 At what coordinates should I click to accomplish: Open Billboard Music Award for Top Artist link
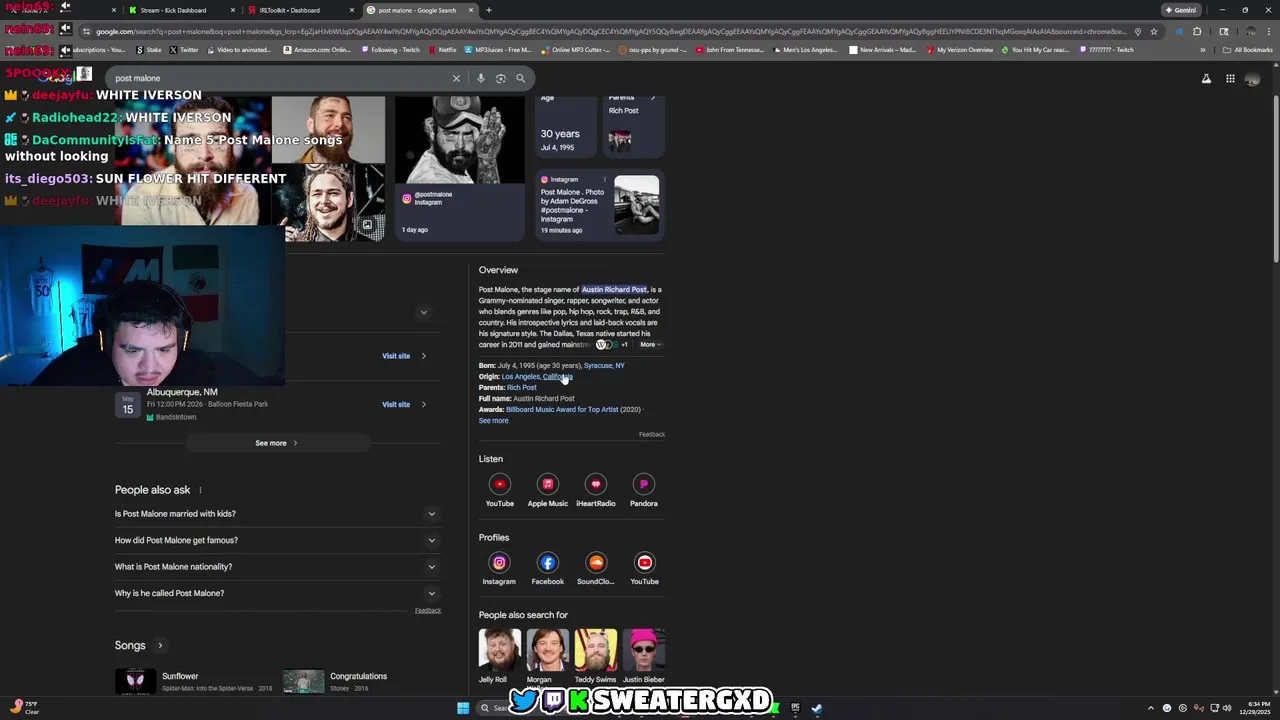click(562, 410)
